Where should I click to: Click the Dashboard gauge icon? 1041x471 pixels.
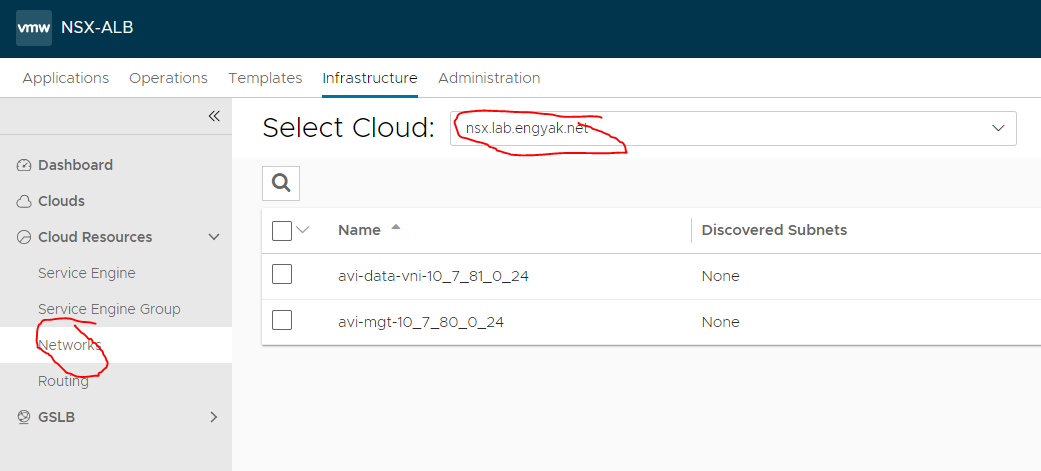[x=25, y=165]
